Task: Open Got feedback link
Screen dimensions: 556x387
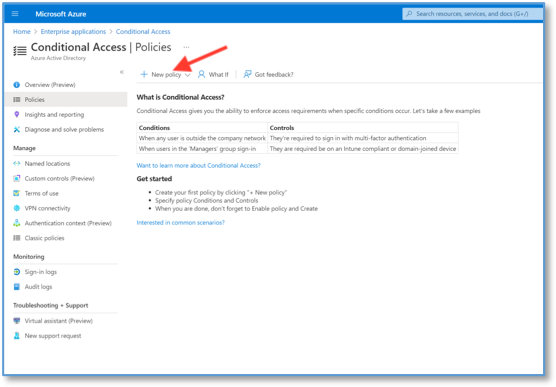Action: pos(274,74)
